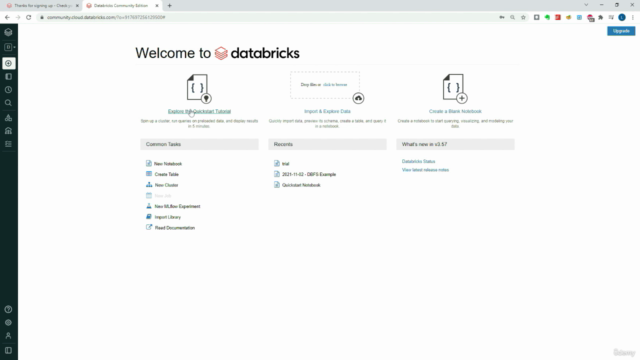
Task: Open recent '2021-11-02 - DBFS Example'
Action: [309, 174]
